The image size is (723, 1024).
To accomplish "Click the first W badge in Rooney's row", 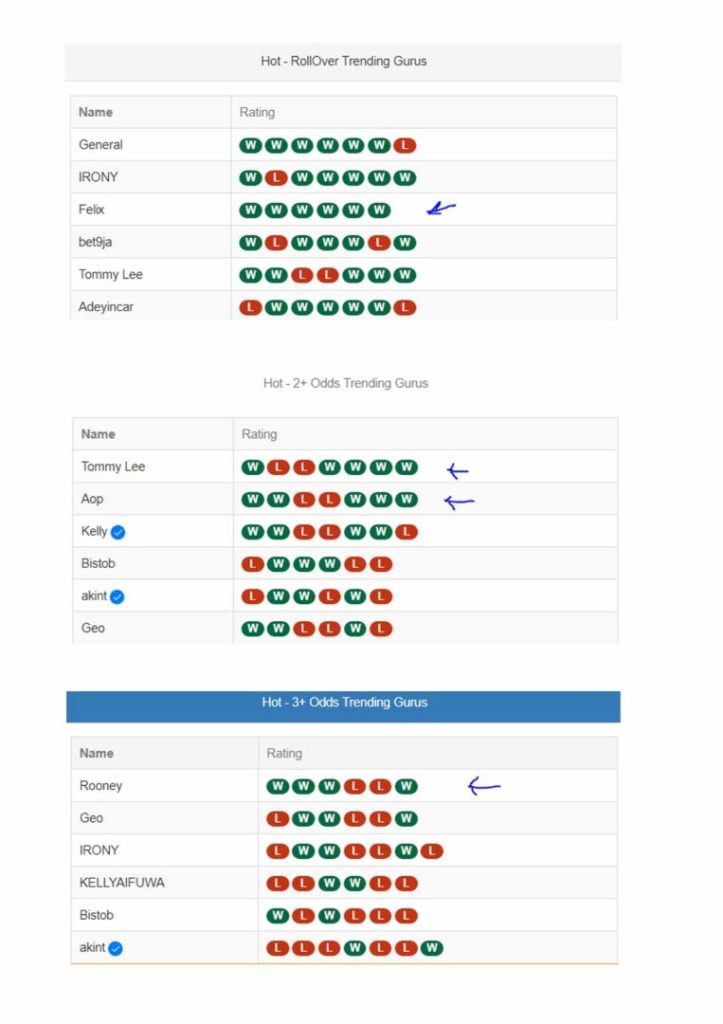I will [278, 786].
